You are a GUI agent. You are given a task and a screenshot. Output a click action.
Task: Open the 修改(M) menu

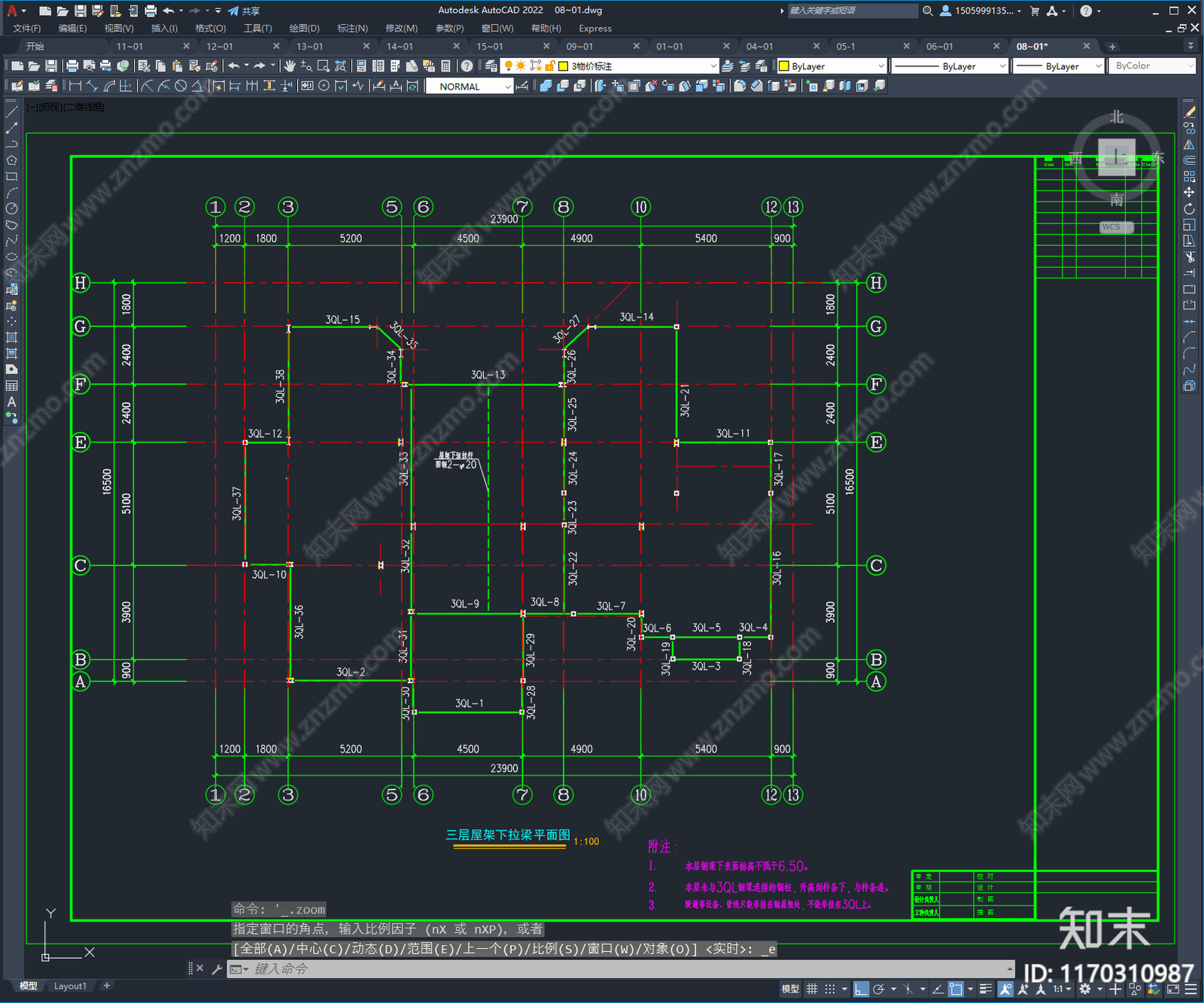tap(401, 29)
